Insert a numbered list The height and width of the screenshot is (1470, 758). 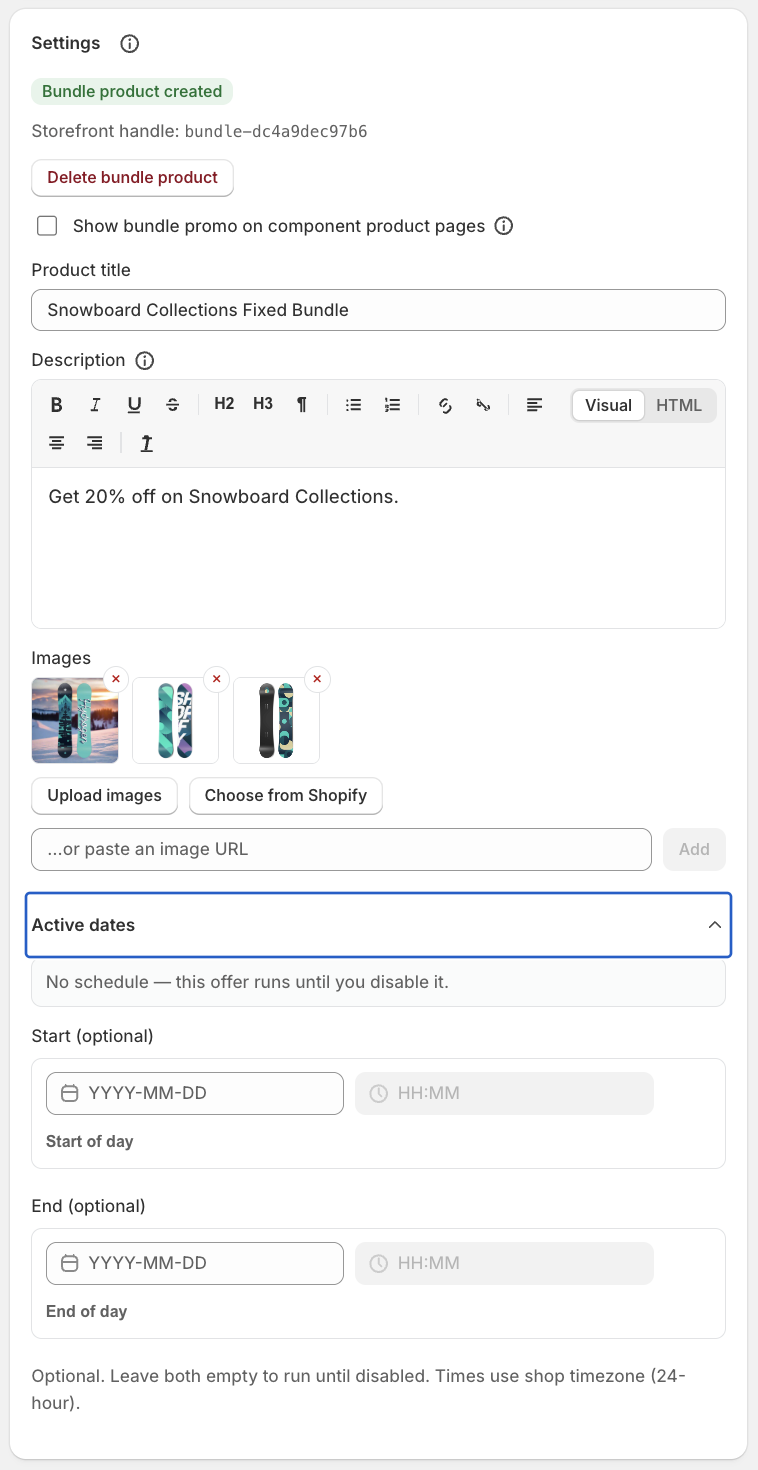(392, 405)
